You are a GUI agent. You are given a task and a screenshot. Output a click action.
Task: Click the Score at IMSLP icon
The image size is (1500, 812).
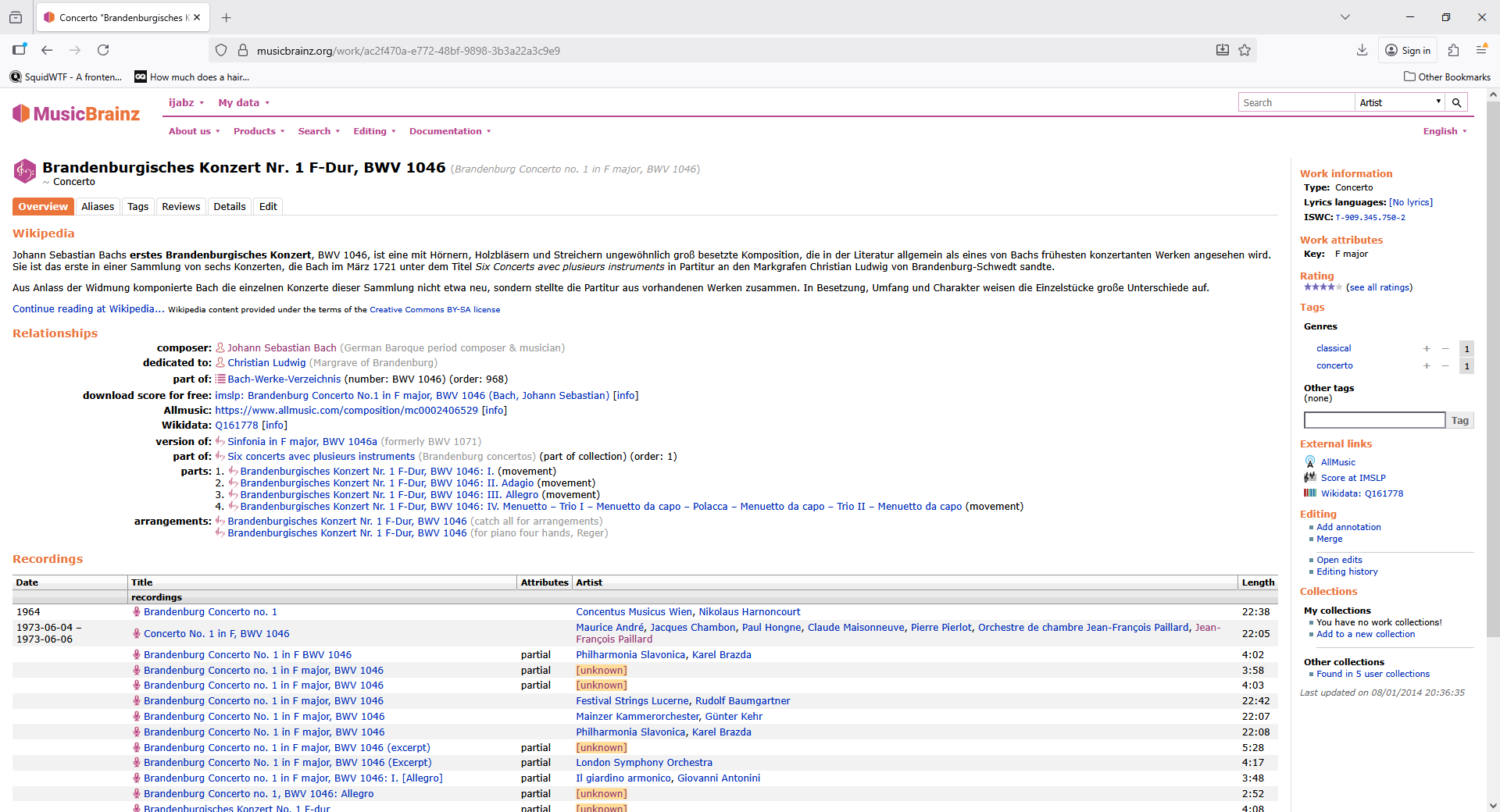click(x=1310, y=478)
